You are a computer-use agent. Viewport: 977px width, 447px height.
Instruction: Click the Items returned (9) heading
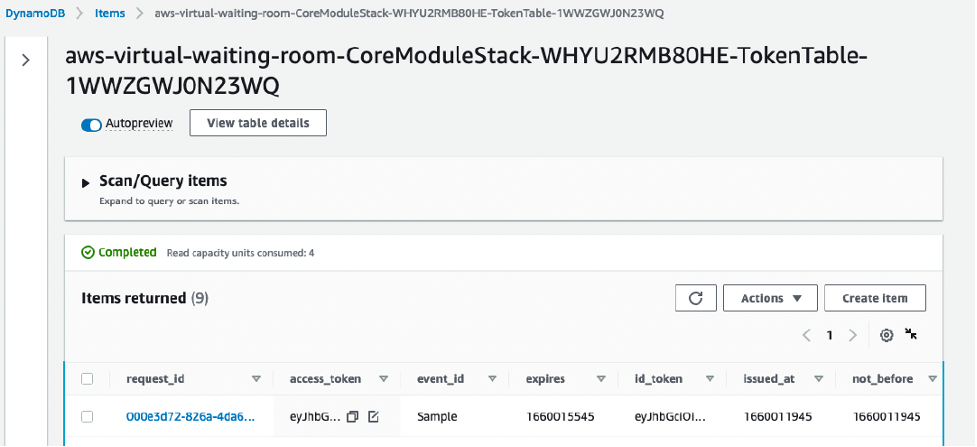145,298
